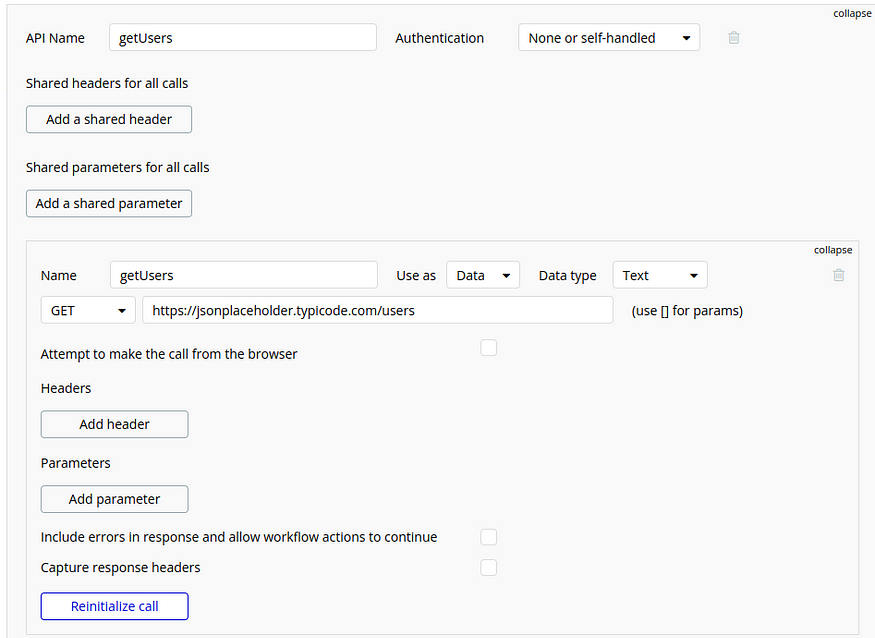The height and width of the screenshot is (638, 875).
Task: Check Include errors in response option
Action: pyautogui.click(x=488, y=537)
